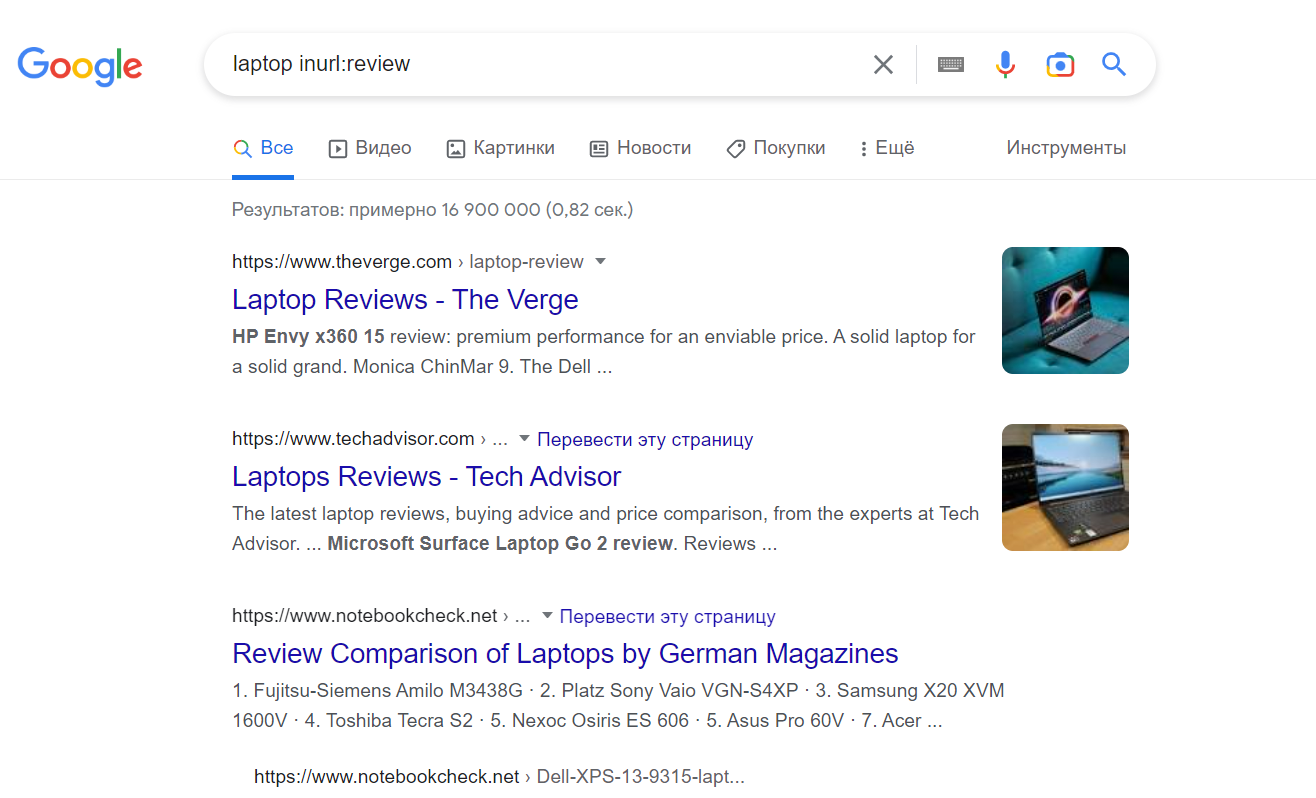1316x798 pixels.
Task: Click the https://www.techadvisor.com URL text
Action: (x=353, y=439)
